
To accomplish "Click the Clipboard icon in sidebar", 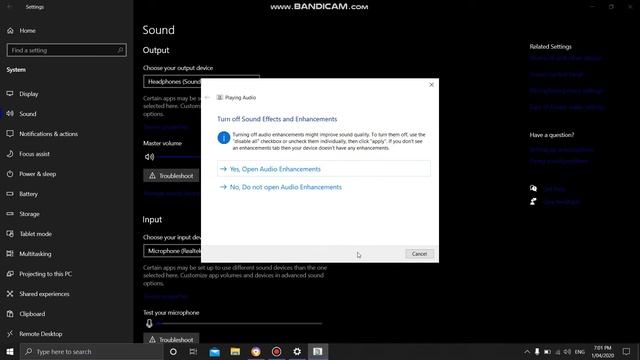I will pos(10,314).
